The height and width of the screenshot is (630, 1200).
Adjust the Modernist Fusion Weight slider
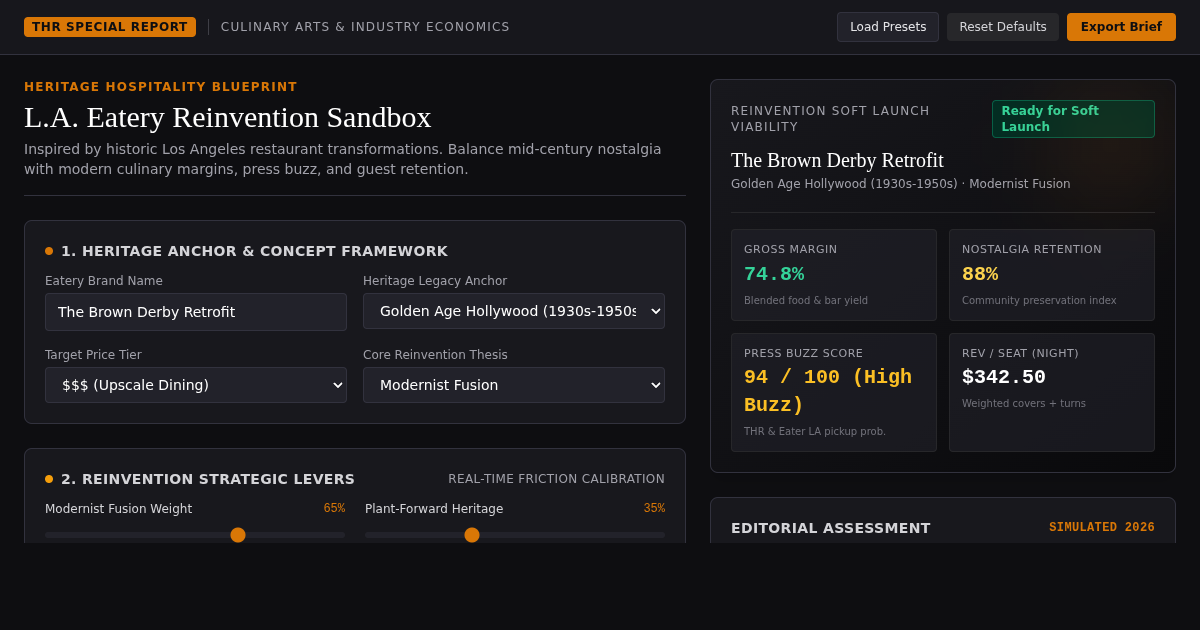195,535
